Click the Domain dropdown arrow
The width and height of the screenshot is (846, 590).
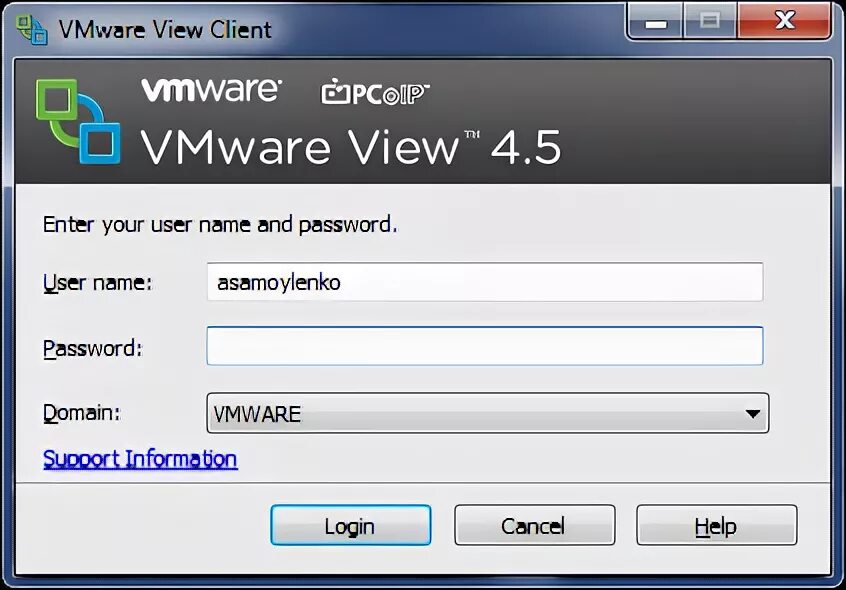tap(753, 414)
